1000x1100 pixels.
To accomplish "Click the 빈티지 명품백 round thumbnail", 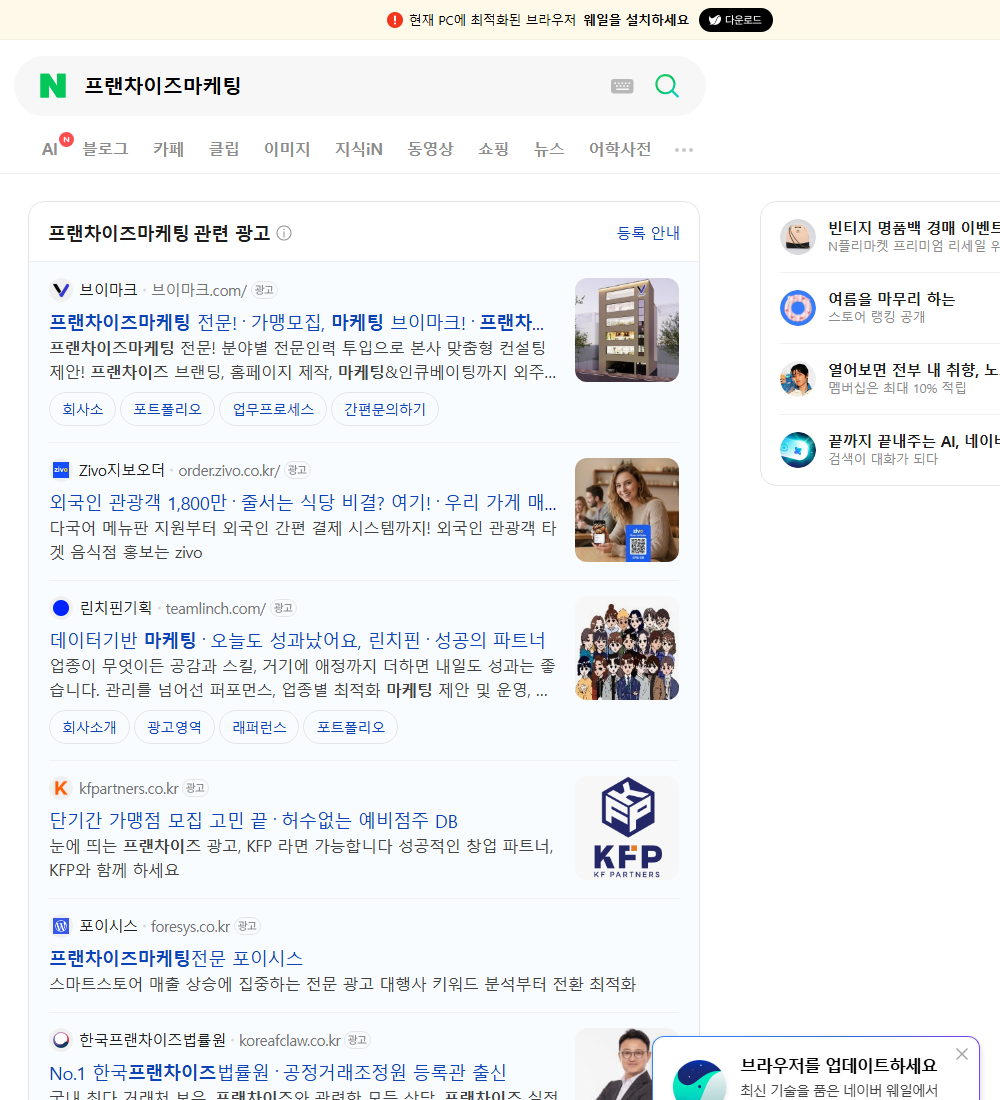I will (798, 236).
